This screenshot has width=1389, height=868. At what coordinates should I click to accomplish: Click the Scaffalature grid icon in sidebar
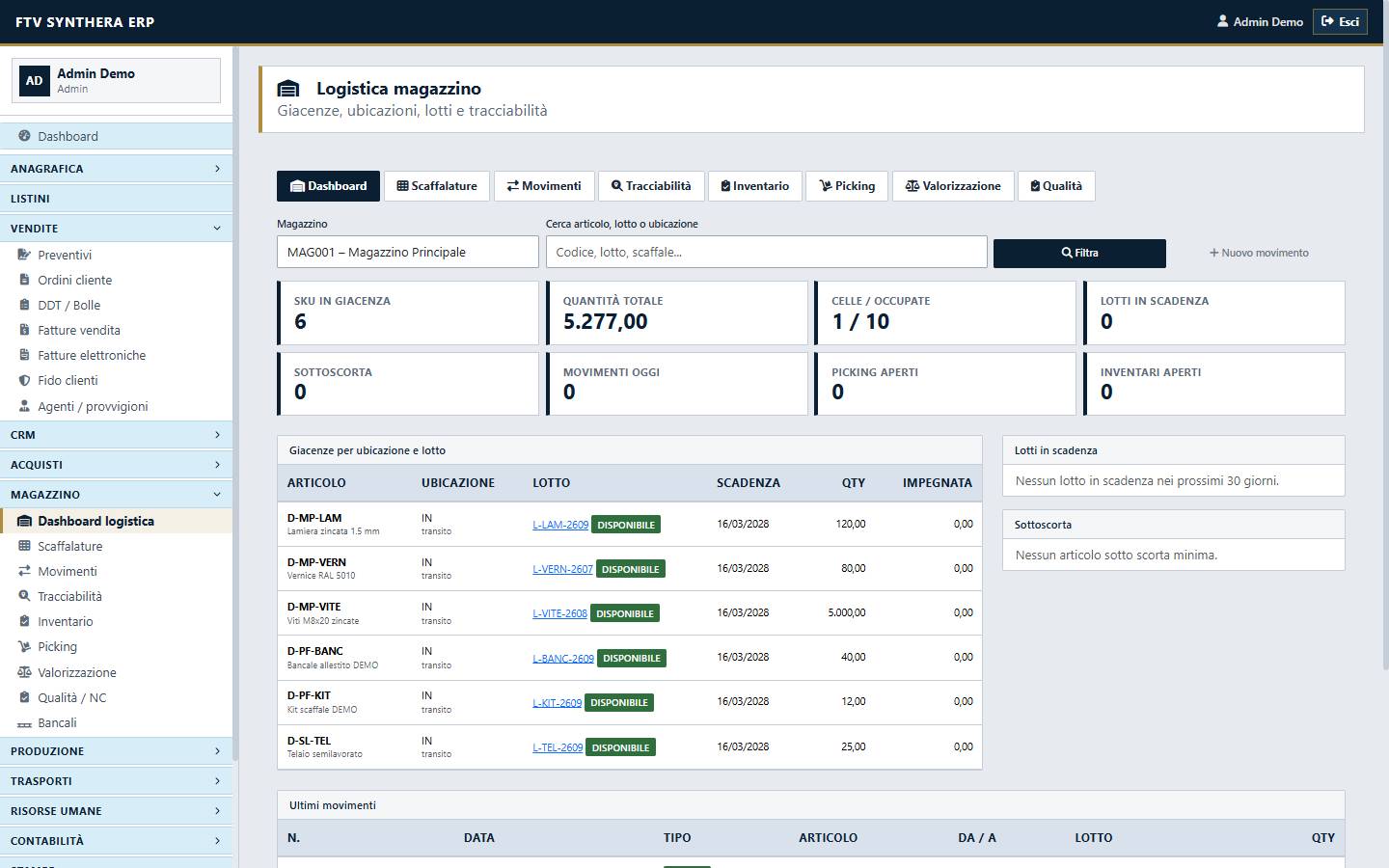pos(24,546)
